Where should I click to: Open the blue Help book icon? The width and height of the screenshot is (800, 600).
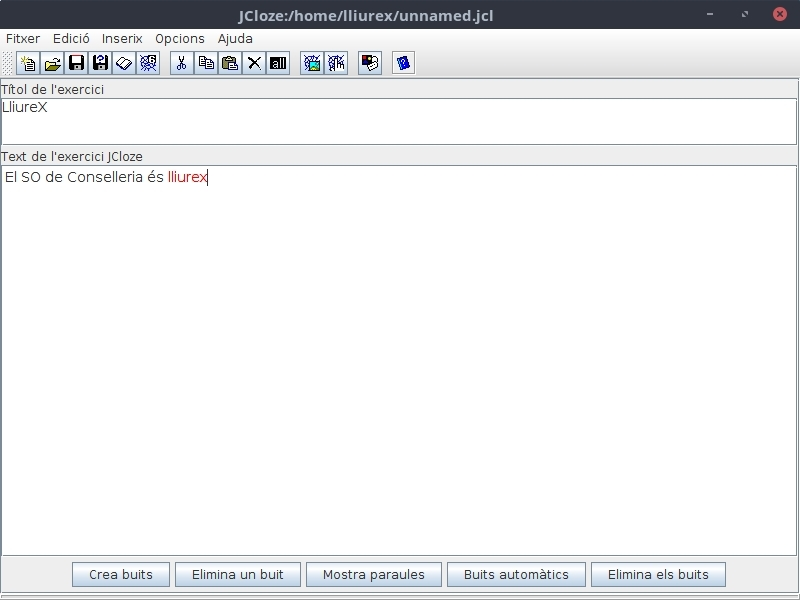click(x=403, y=63)
